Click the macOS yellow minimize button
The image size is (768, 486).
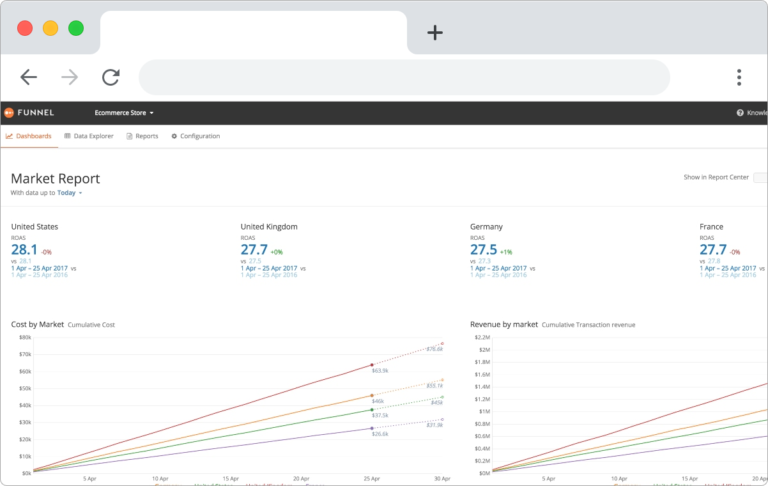pyautogui.click(x=50, y=28)
